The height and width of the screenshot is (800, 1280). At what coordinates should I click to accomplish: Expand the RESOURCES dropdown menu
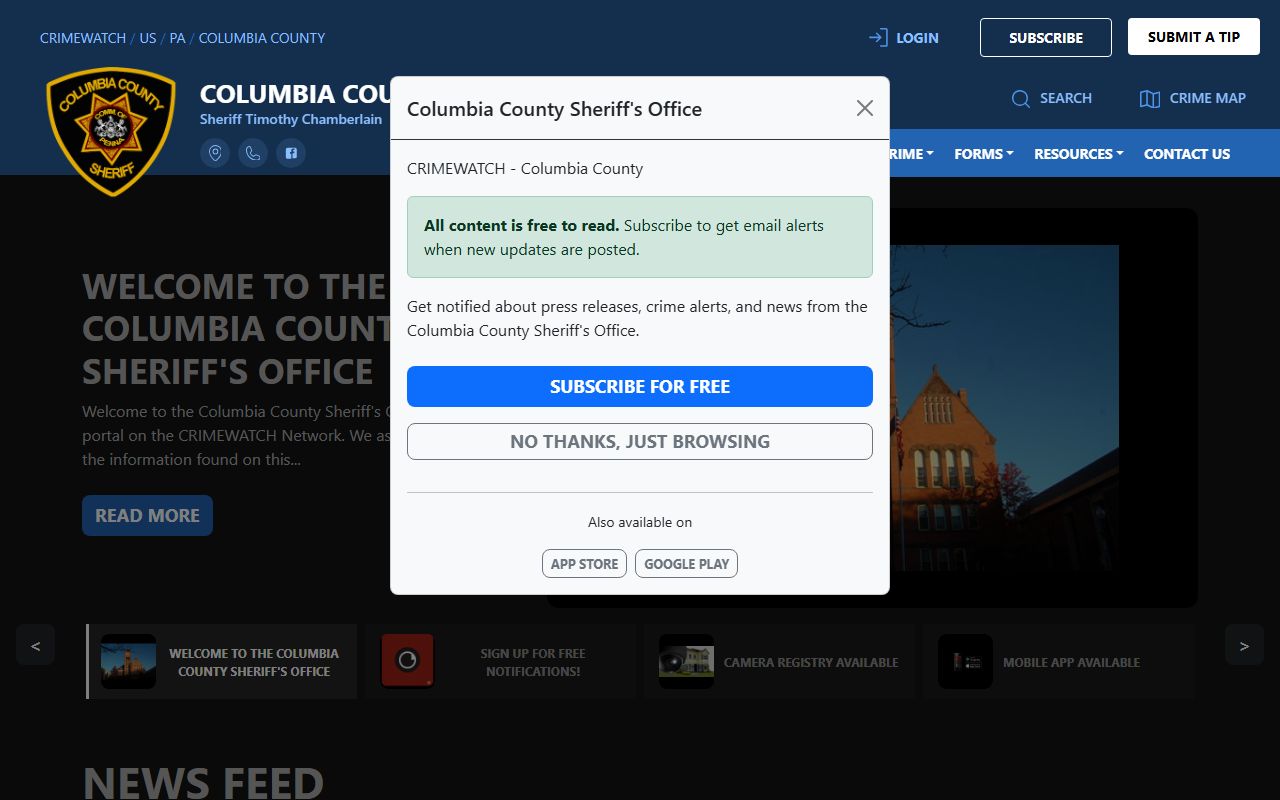(x=1079, y=154)
